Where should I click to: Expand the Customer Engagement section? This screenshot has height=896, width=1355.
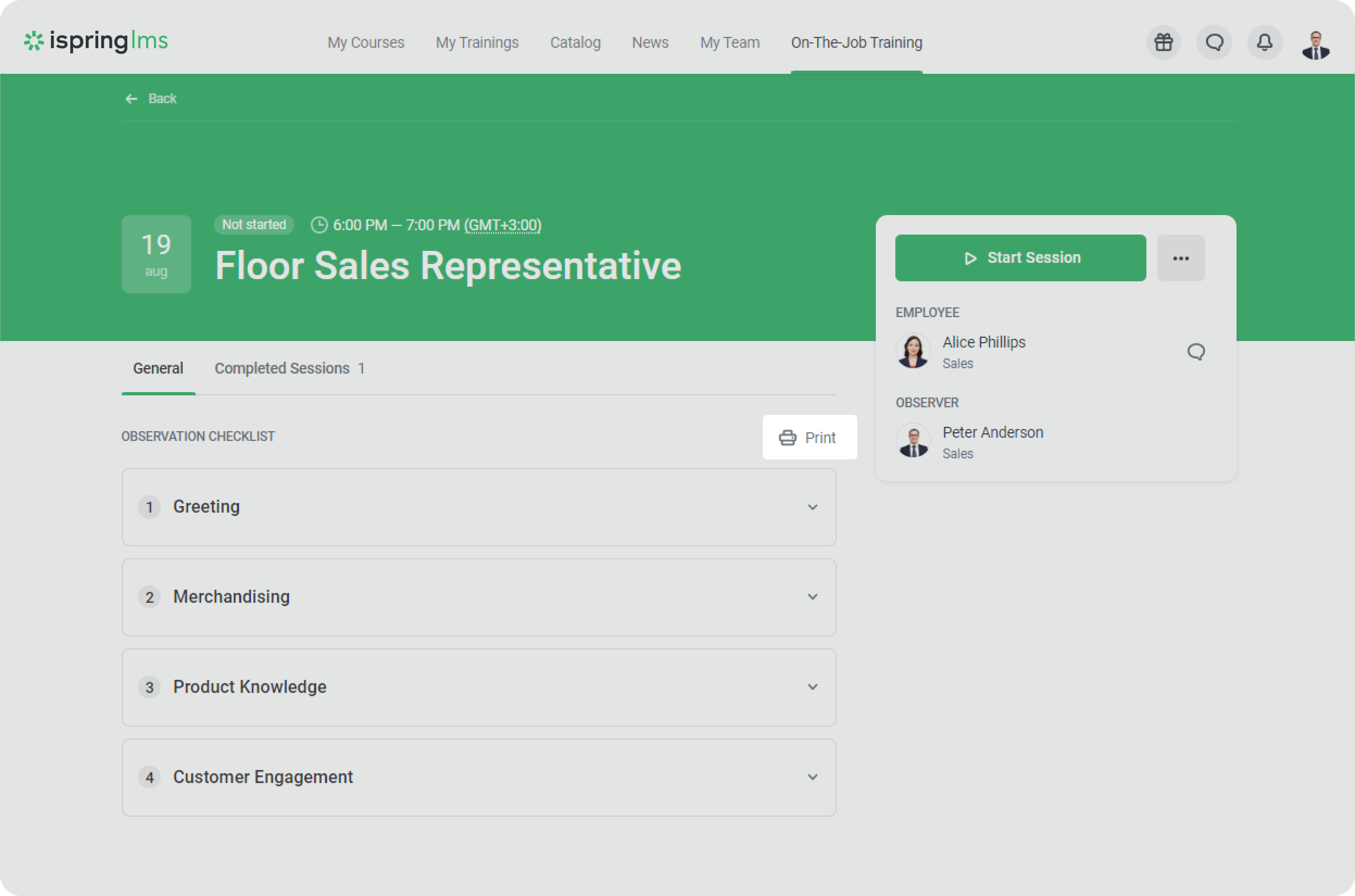pyautogui.click(x=812, y=777)
